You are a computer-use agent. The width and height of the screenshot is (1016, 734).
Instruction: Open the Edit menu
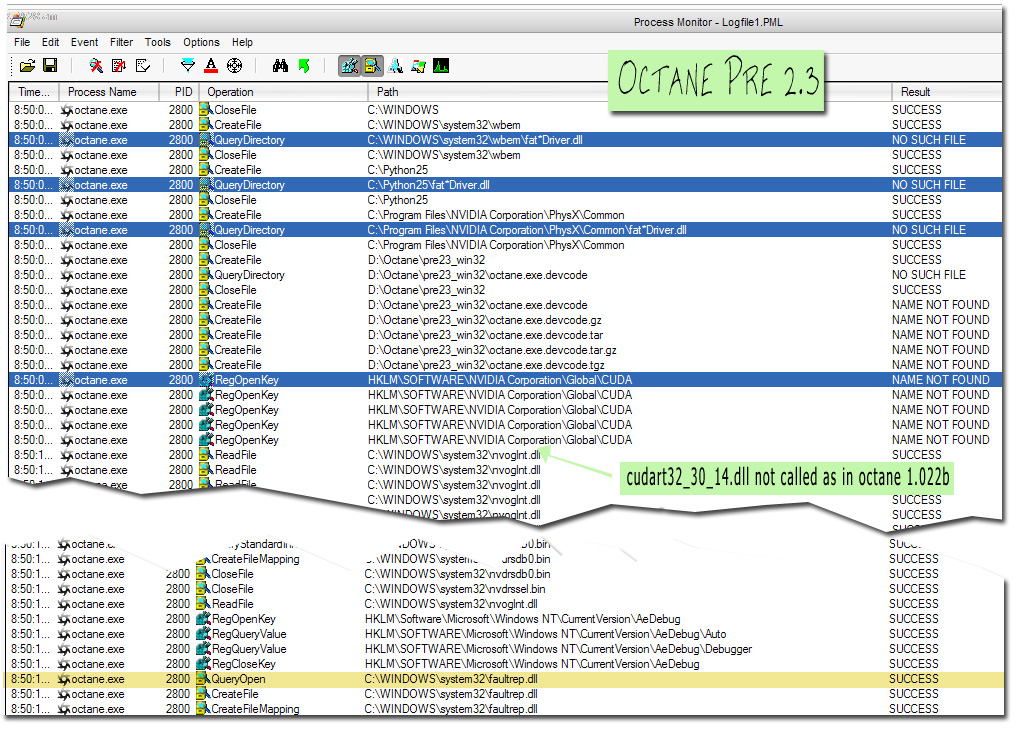pos(51,42)
